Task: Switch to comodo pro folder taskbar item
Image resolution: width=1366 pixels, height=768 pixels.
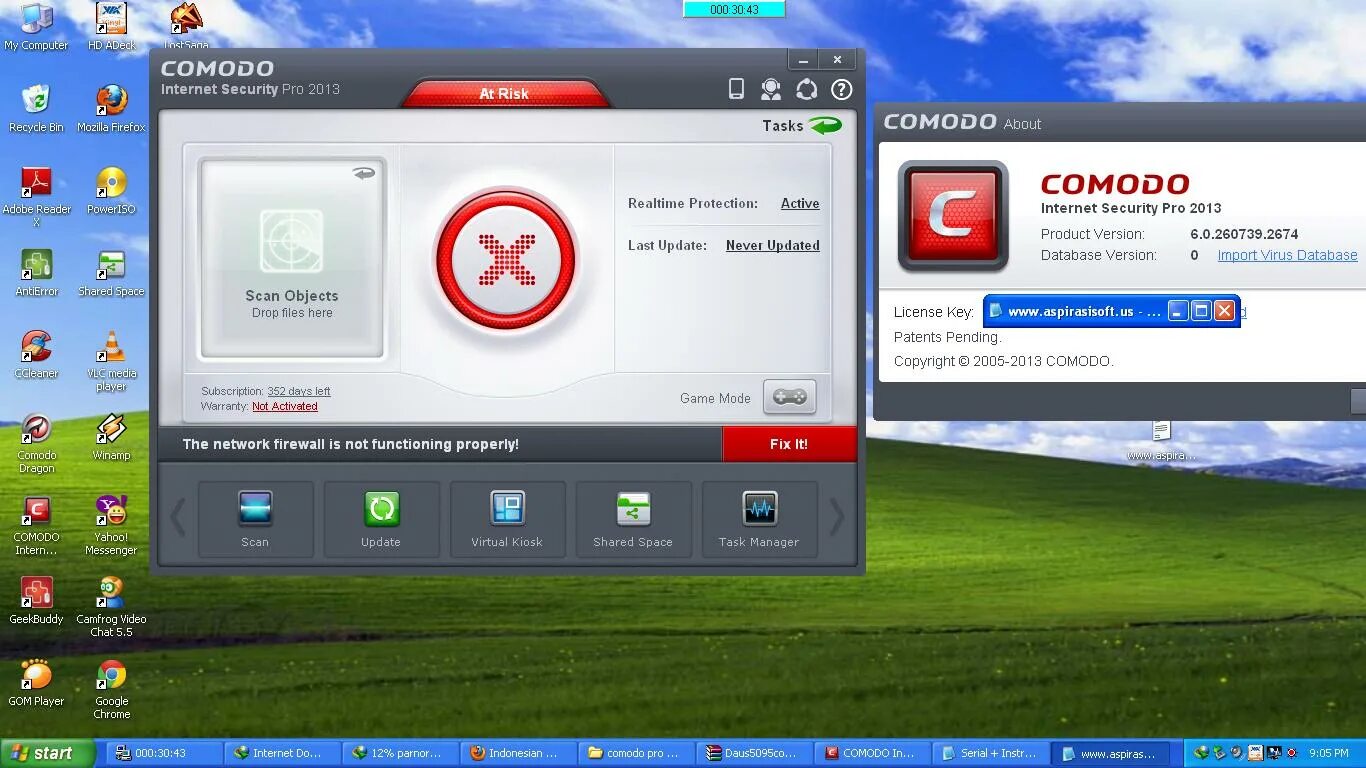Action: pos(636,753)
